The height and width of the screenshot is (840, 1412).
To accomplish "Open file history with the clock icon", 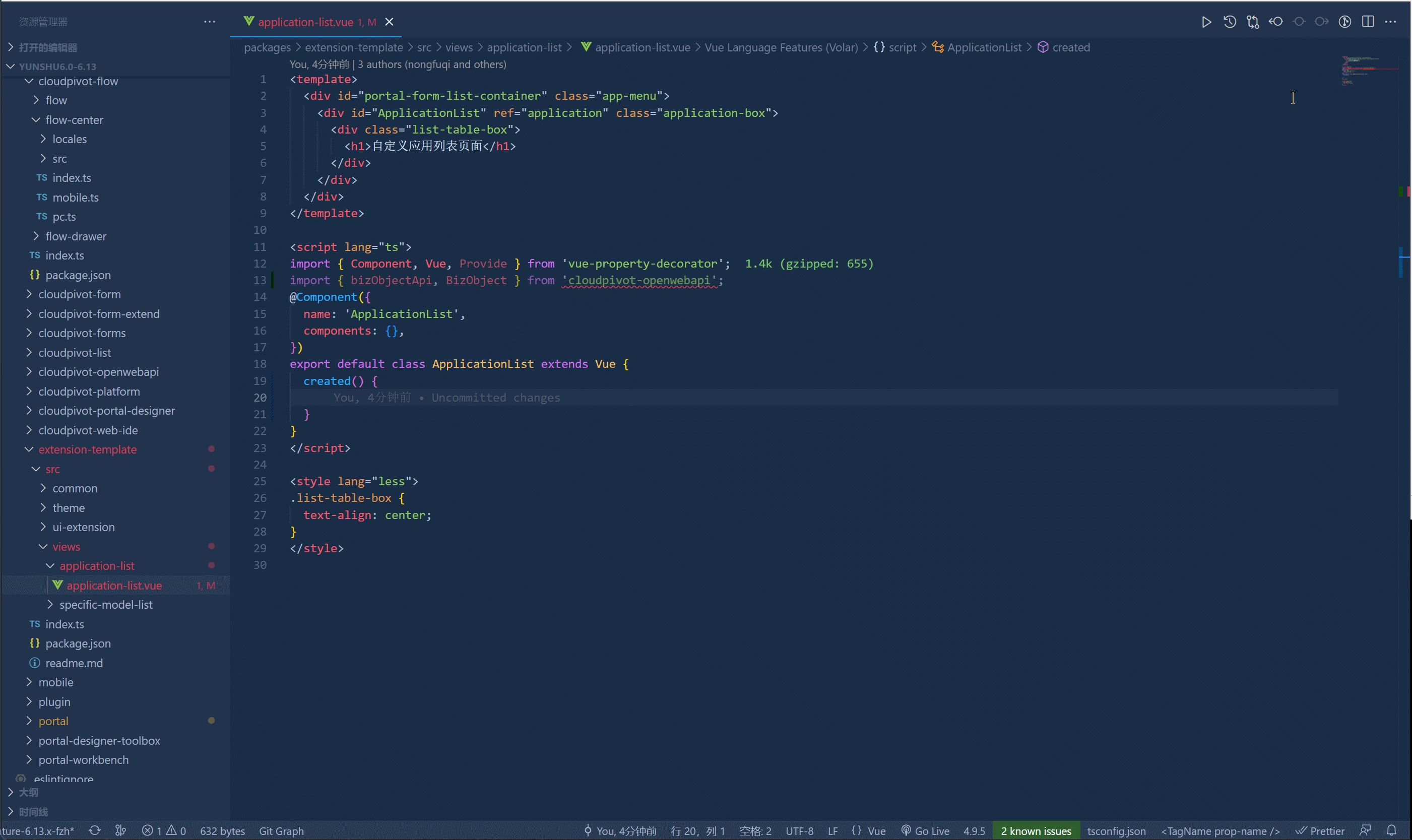I will pyautogui.click(x=1229, y=22).
